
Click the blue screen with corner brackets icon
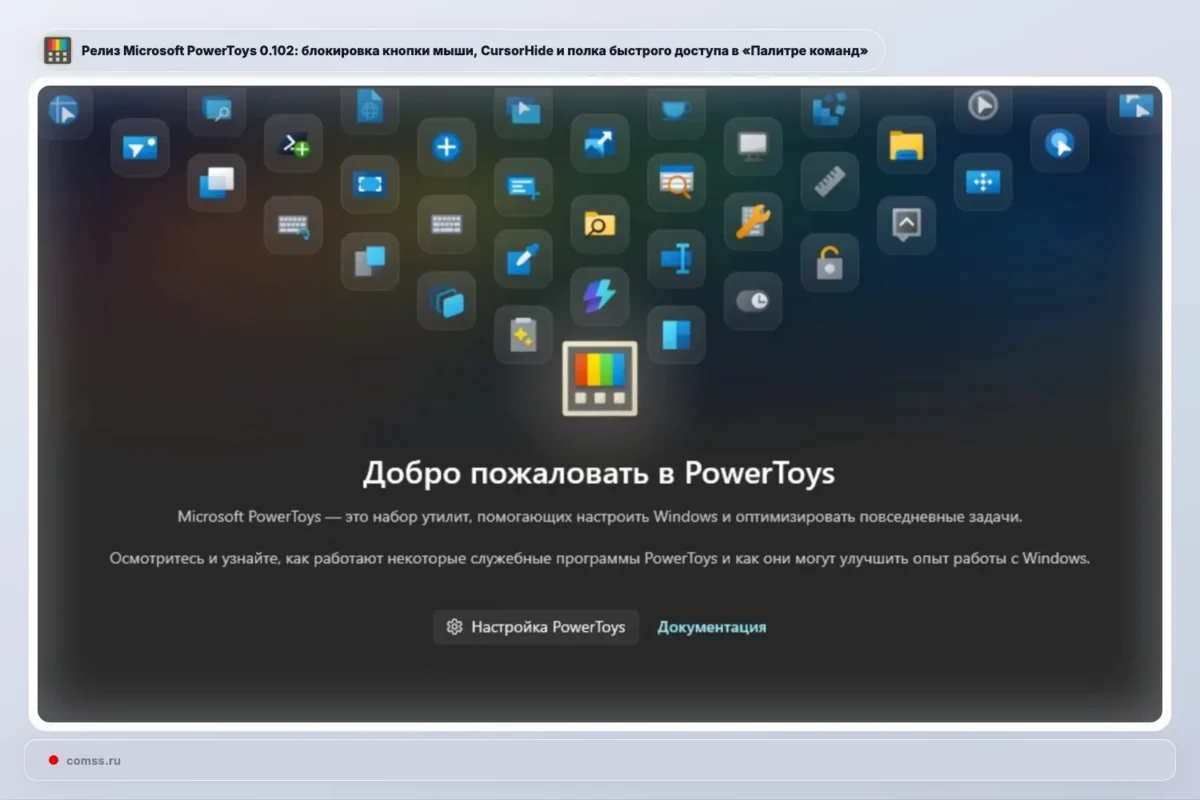click(370, 184)
